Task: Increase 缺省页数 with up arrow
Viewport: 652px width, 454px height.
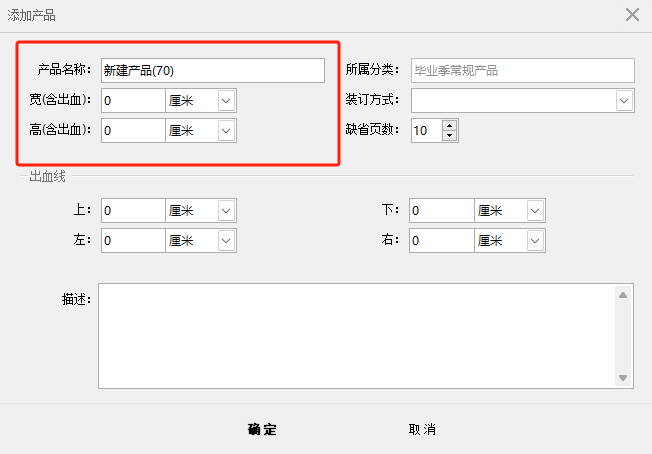Action: point(449,125)
